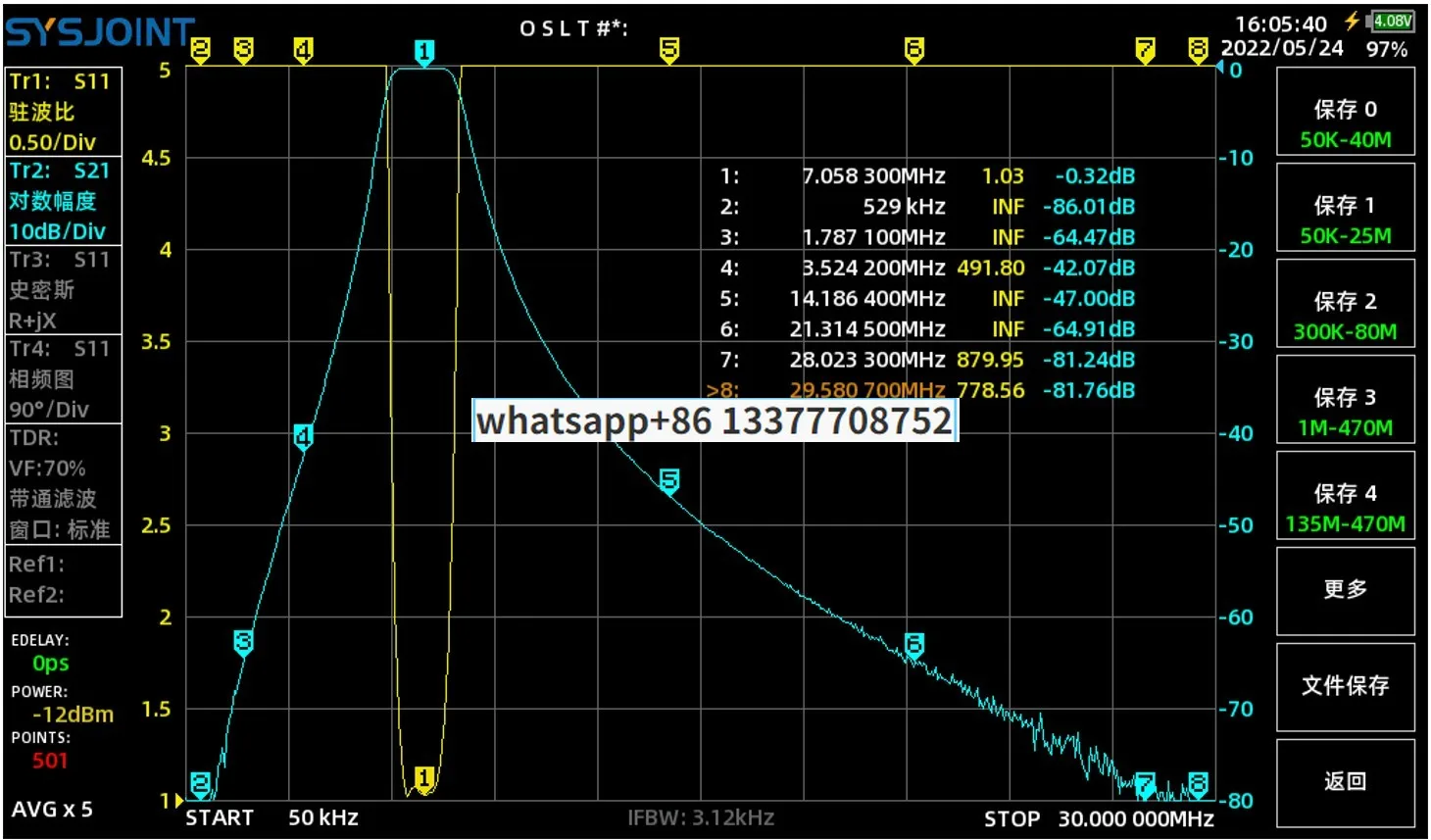
Task: Select marker row 2: 529 kHz
Action: 927,207
